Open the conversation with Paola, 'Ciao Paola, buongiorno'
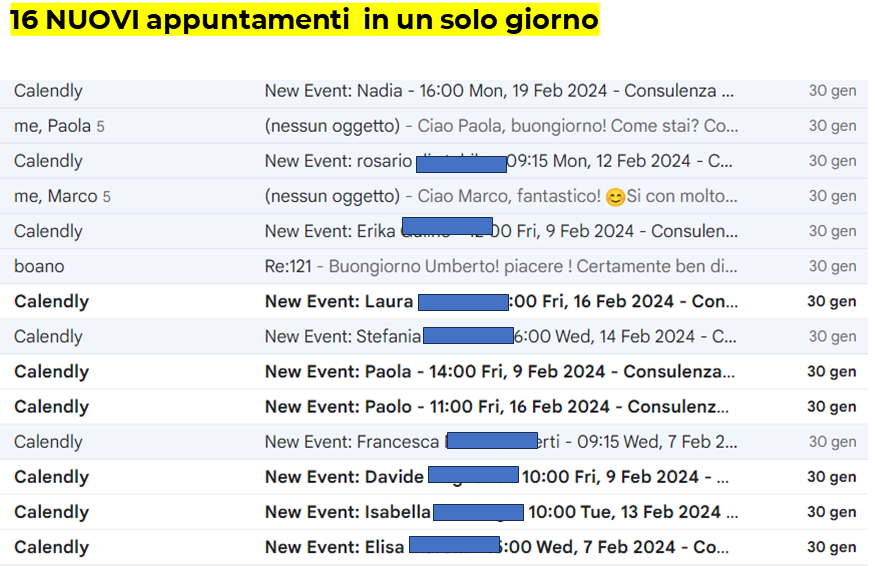Image resolution: width=877 pixels, height=566 pixels. 500,126
